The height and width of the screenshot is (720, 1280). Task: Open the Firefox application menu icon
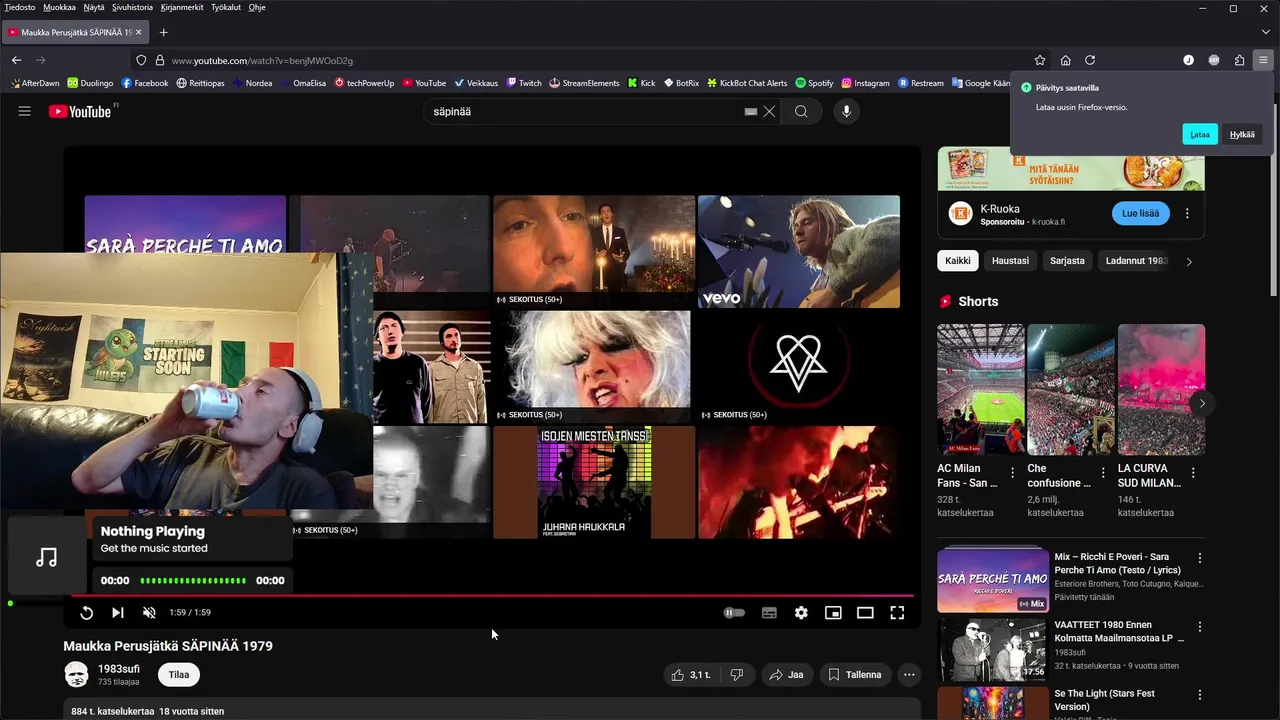[1263, 60]
